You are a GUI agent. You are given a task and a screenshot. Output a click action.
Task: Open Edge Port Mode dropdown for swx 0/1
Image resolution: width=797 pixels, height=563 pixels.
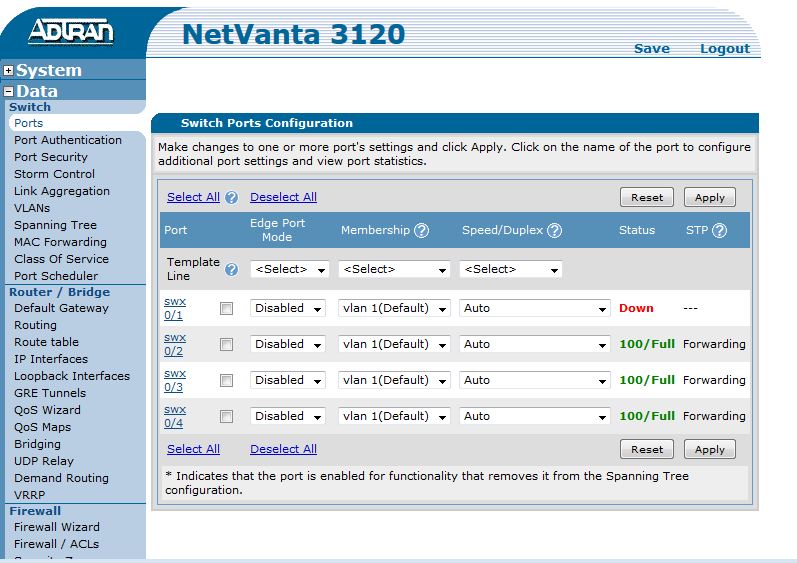pos(288,308)
